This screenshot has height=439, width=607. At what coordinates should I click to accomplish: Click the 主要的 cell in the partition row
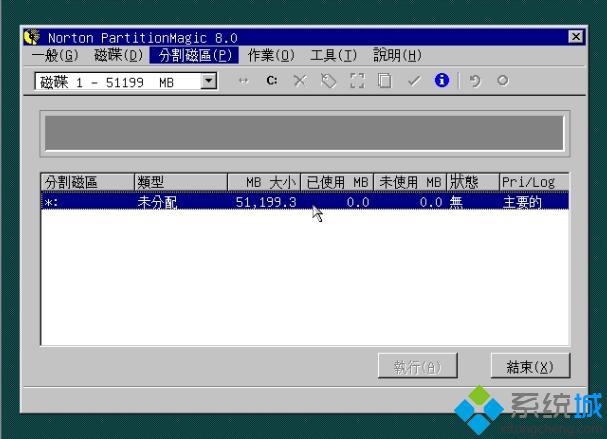tap(522, 202)
